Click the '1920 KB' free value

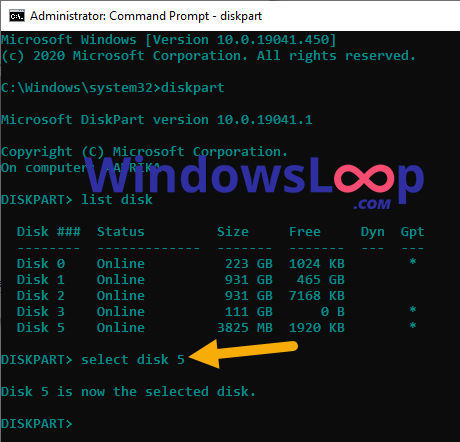(317, 328)
